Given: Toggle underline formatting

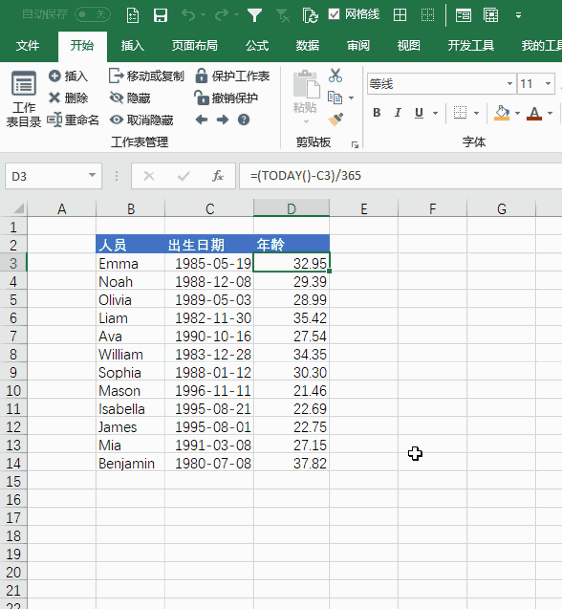Looking at the screenshot, I should pyautogui.click(x=419, y=113).
